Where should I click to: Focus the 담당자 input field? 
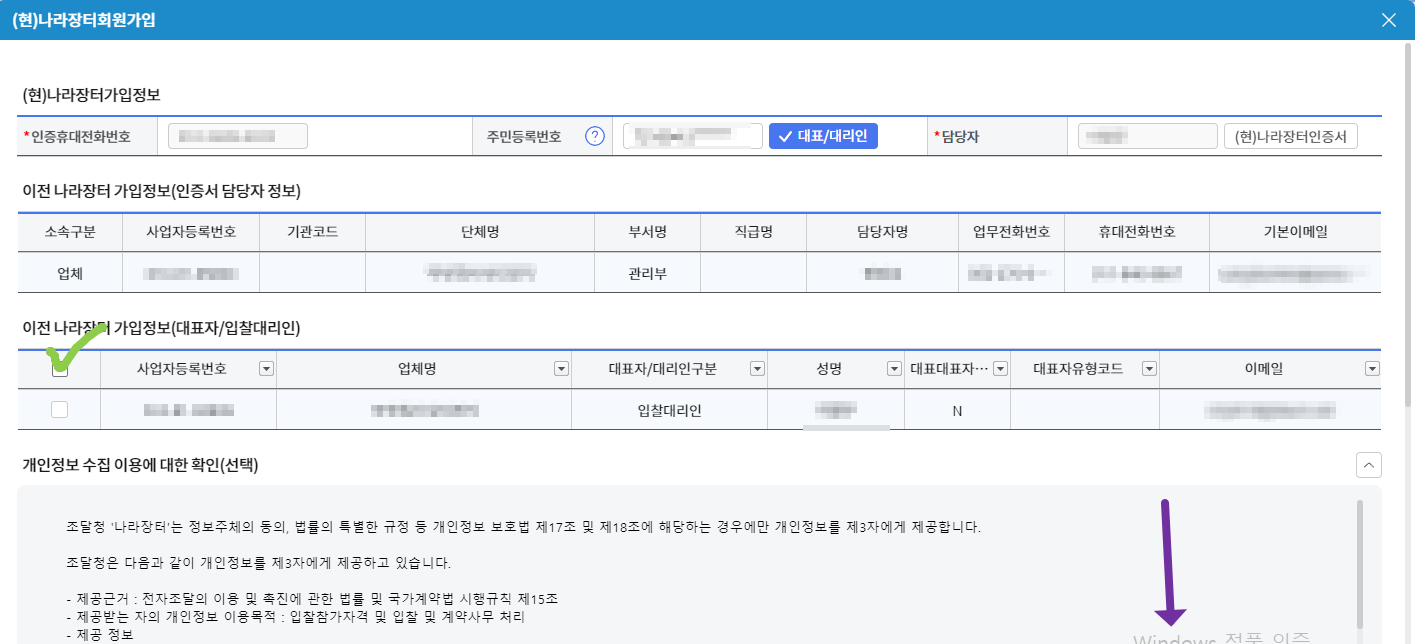[1147, 136]
